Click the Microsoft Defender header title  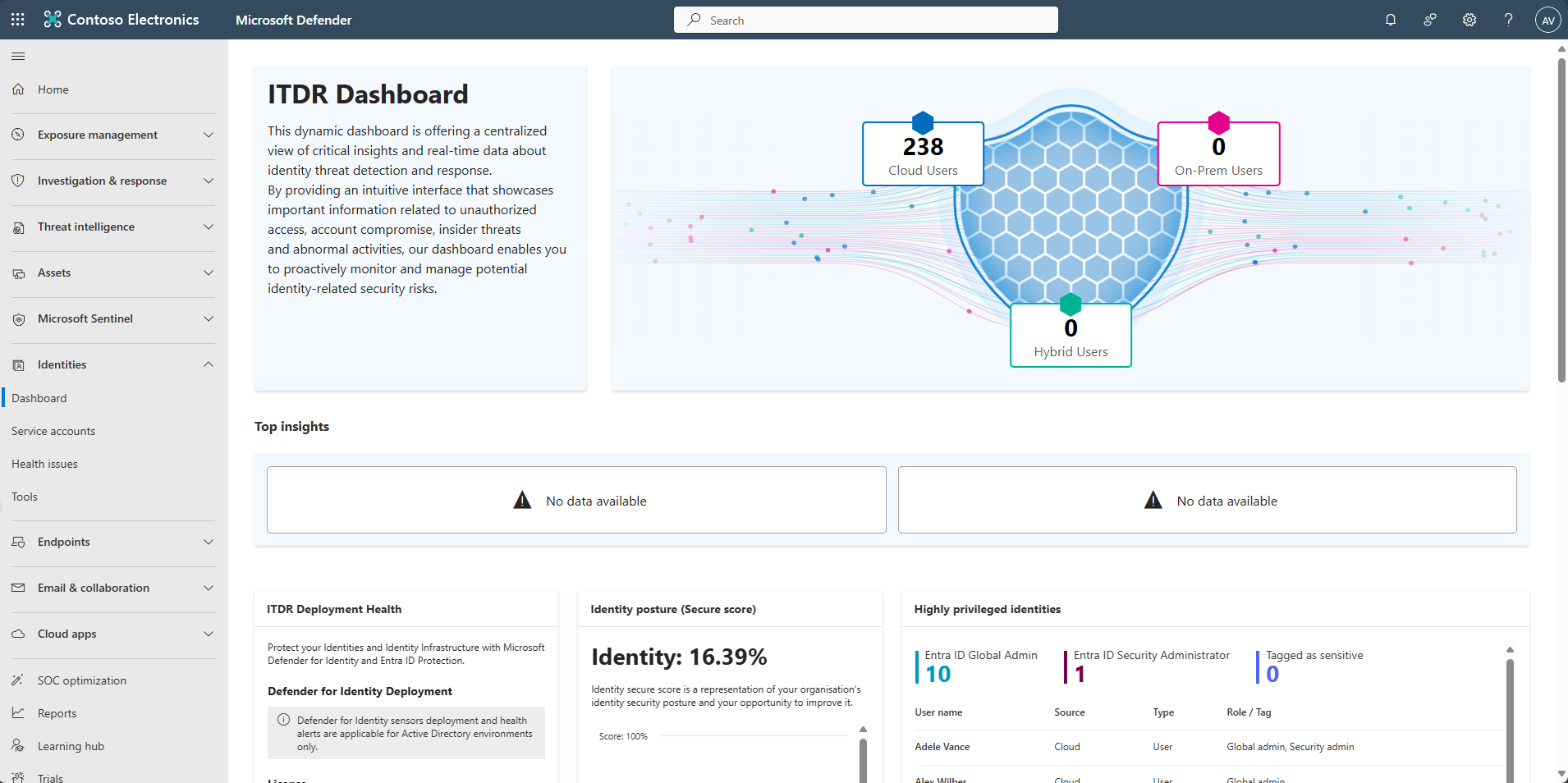click(293, 20)
